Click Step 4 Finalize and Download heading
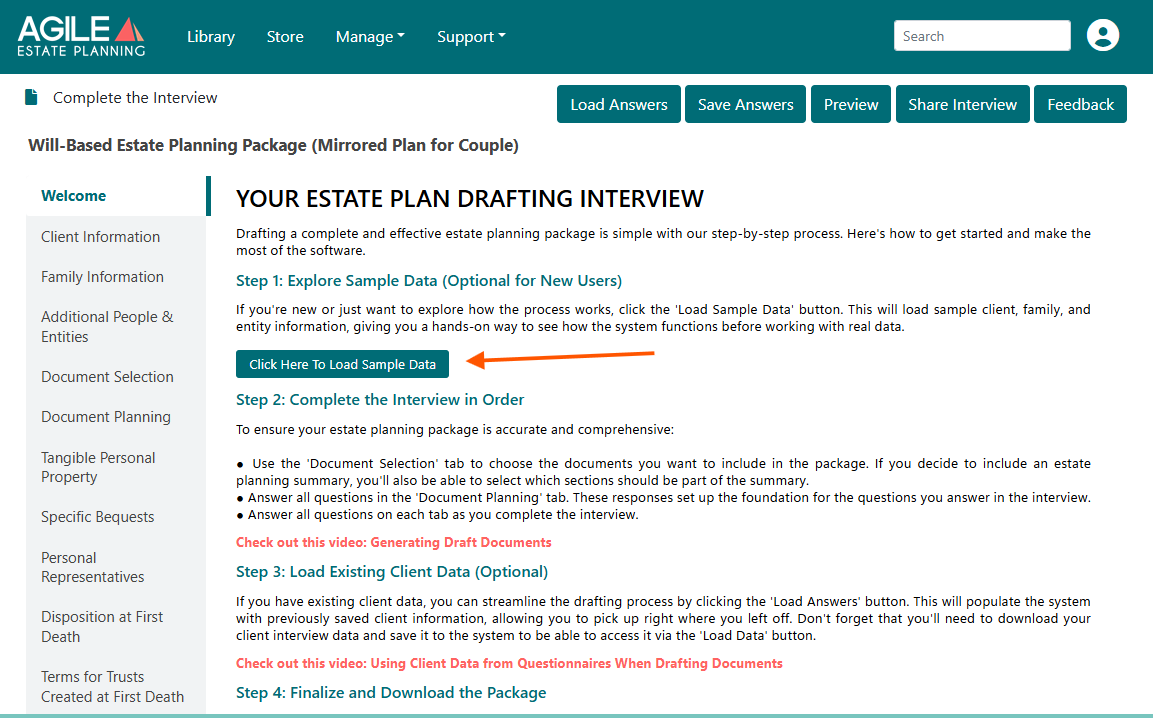 click(x=390, y=692)
